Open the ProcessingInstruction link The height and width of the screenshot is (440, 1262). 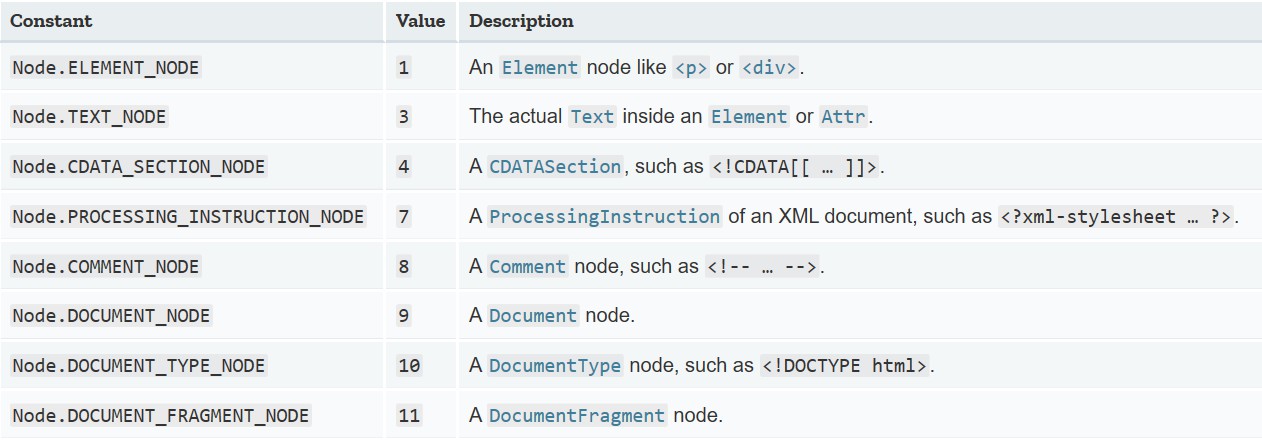point(604,217)
